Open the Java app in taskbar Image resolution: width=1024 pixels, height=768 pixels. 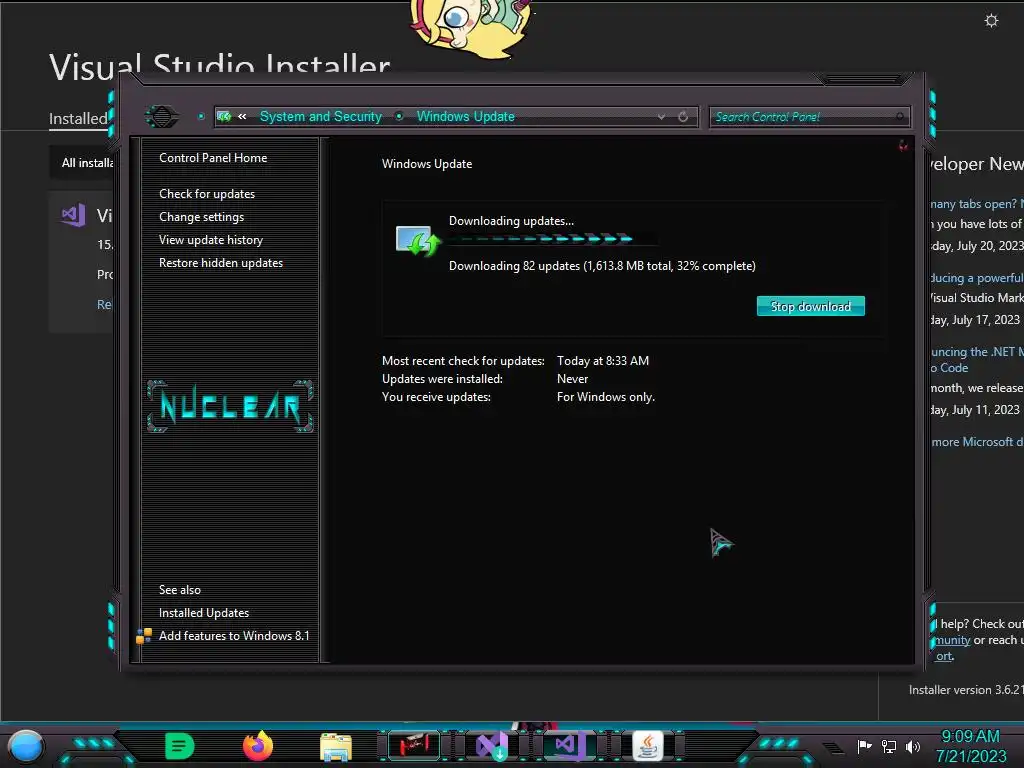pyautogui.click(x=648, y=746)
